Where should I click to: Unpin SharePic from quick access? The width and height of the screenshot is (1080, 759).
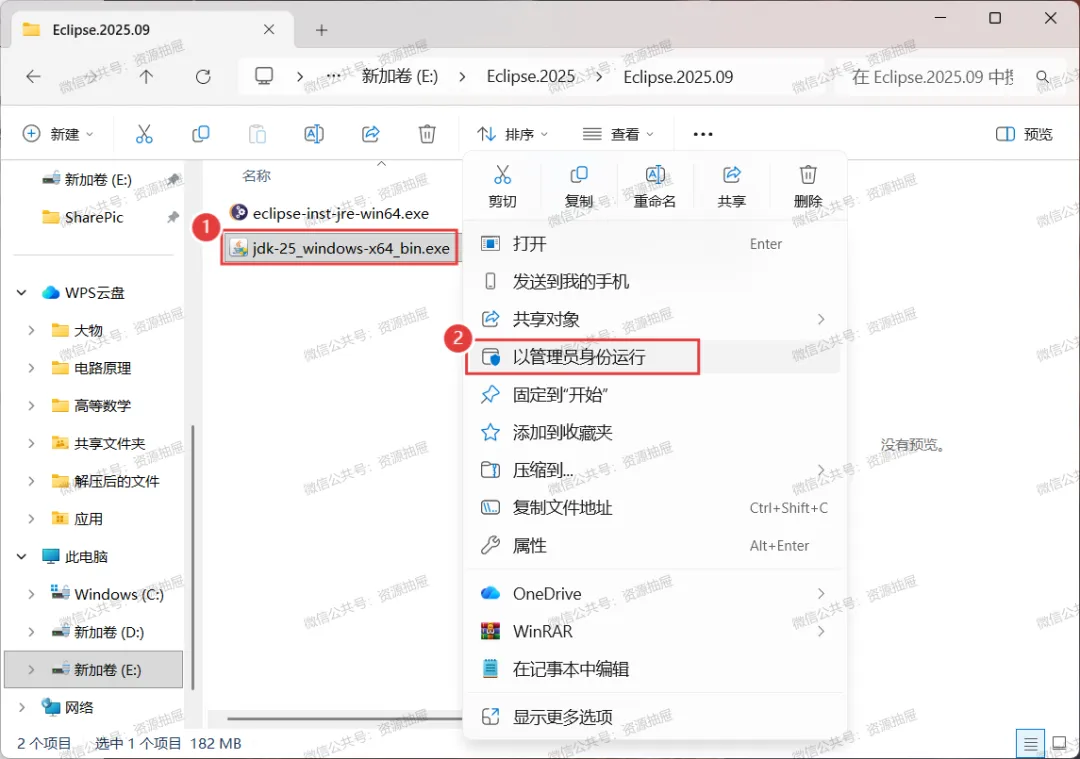coord(172,217)
